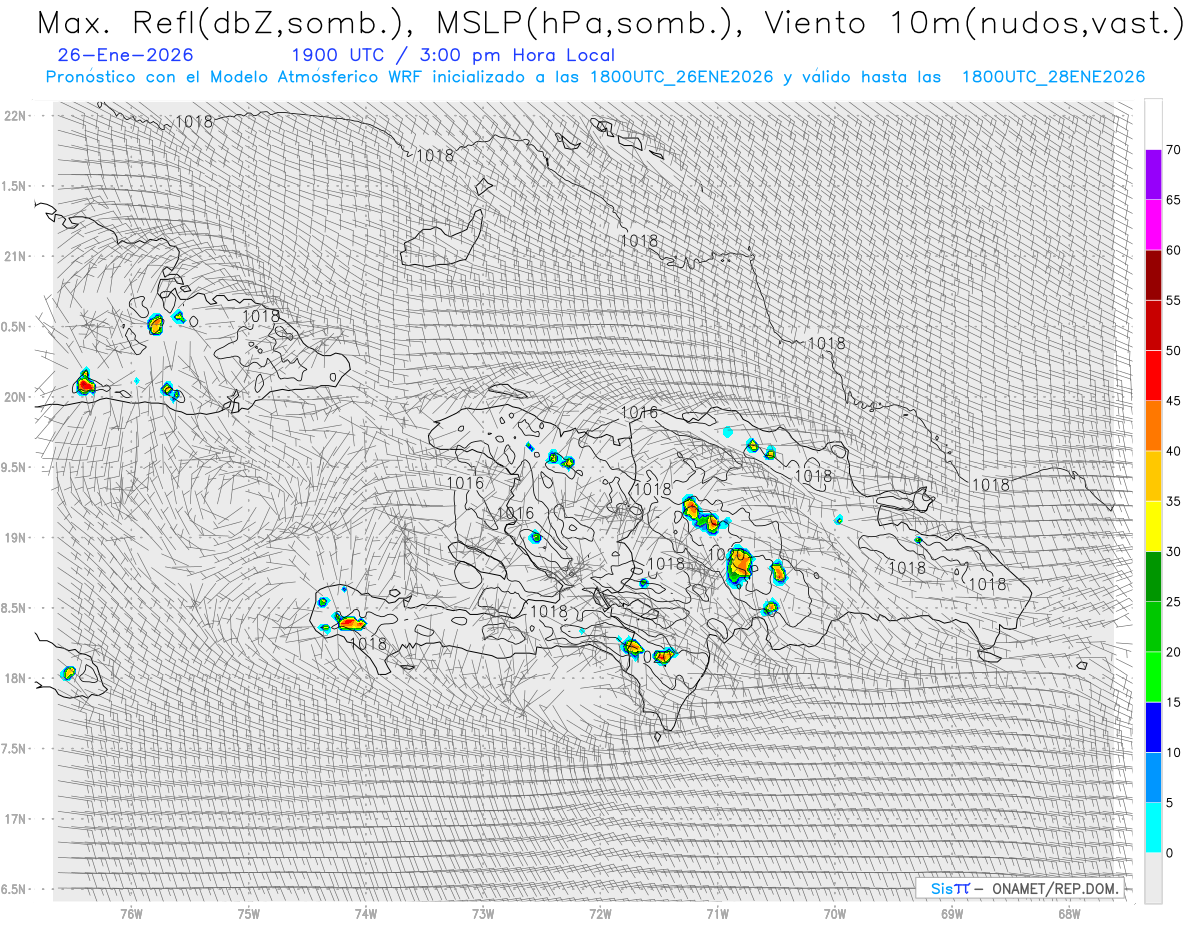
Task: Select the orange 40-45 dBZ legend swatch
Action: coord(1153,426)
